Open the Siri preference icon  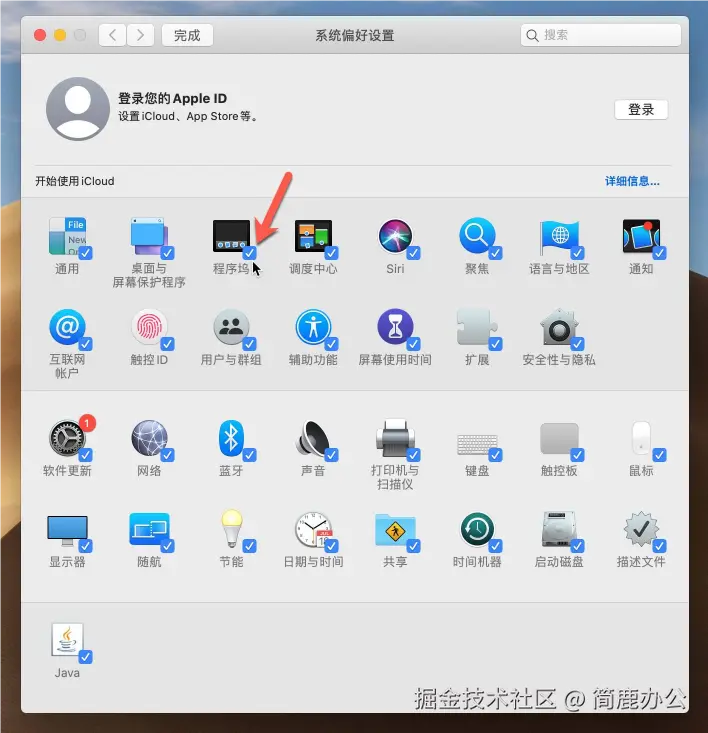(x=395, y=236)
